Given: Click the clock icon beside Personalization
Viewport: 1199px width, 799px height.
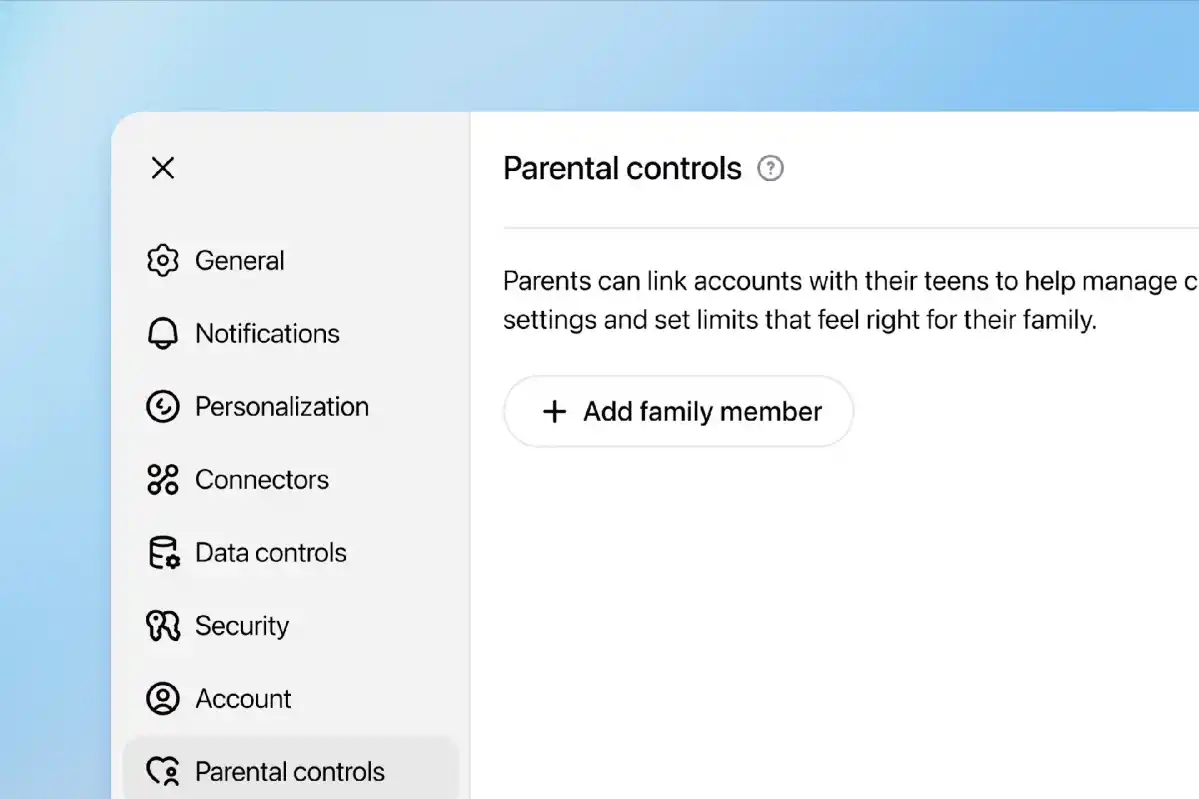Looking at the screenshot, I should pos(162,406).
